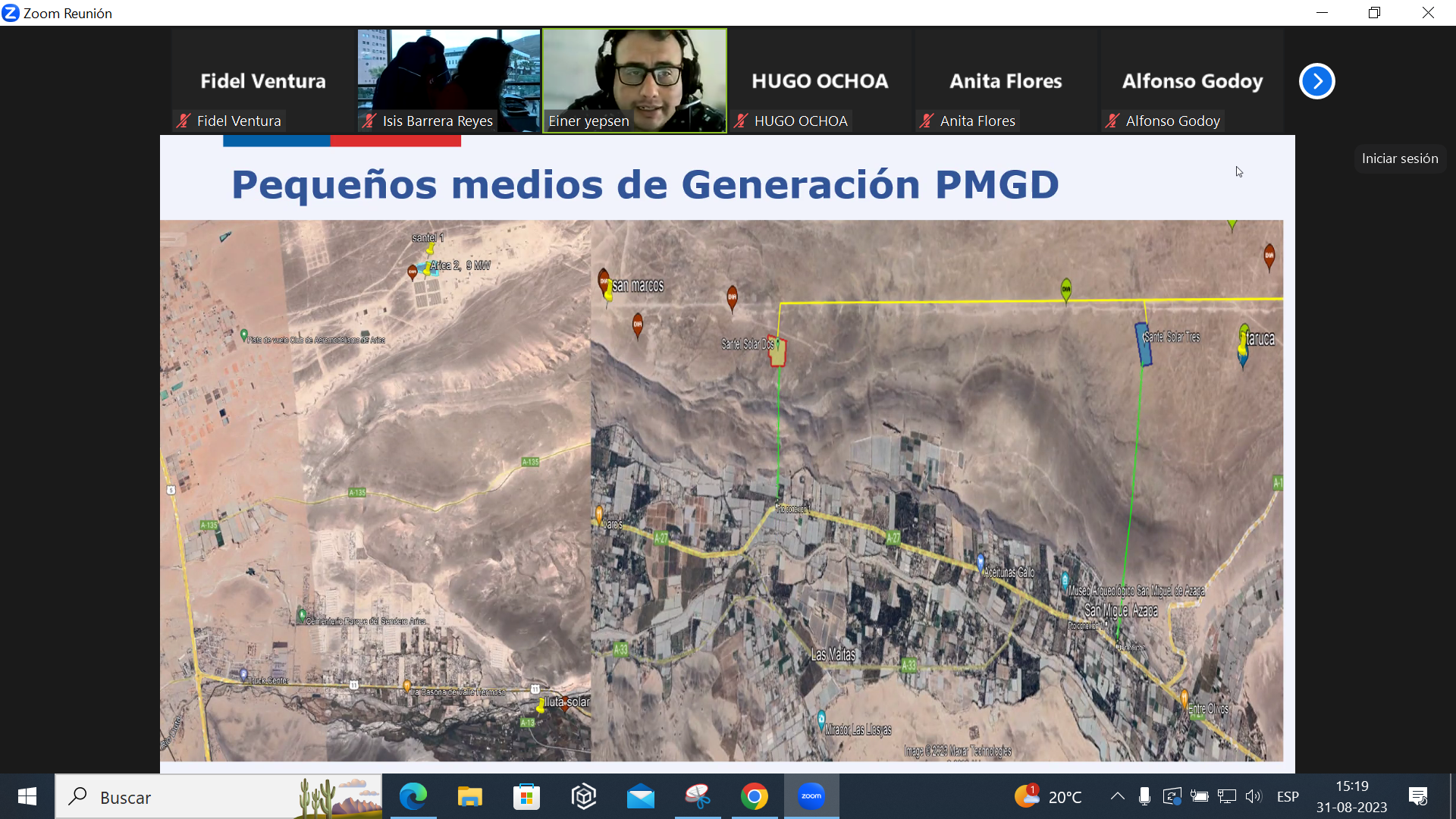The width and height of the screenshot is (1456, 819).
Task: Click Isis Barrera Reyes's muted mic icon
Action: pyautogui.click(x=369, y=121)
